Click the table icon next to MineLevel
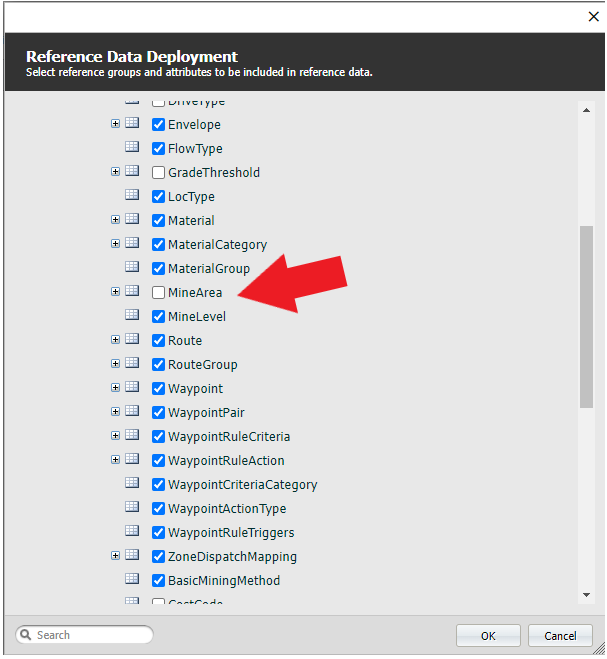Image resolution: width=607 pixels, height=659 pixels. [132, 316]
